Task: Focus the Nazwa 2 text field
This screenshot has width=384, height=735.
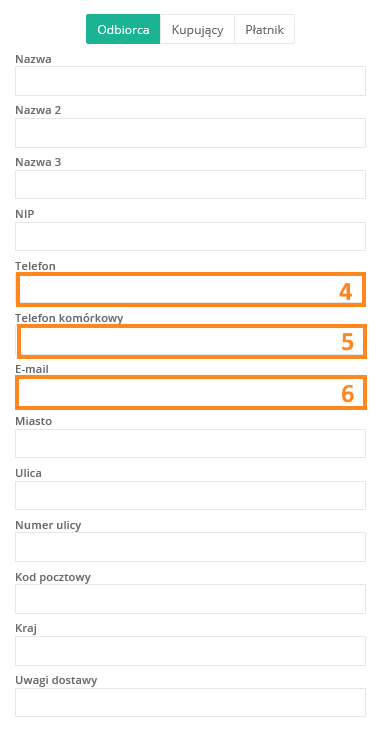Action: pos(190,133)
